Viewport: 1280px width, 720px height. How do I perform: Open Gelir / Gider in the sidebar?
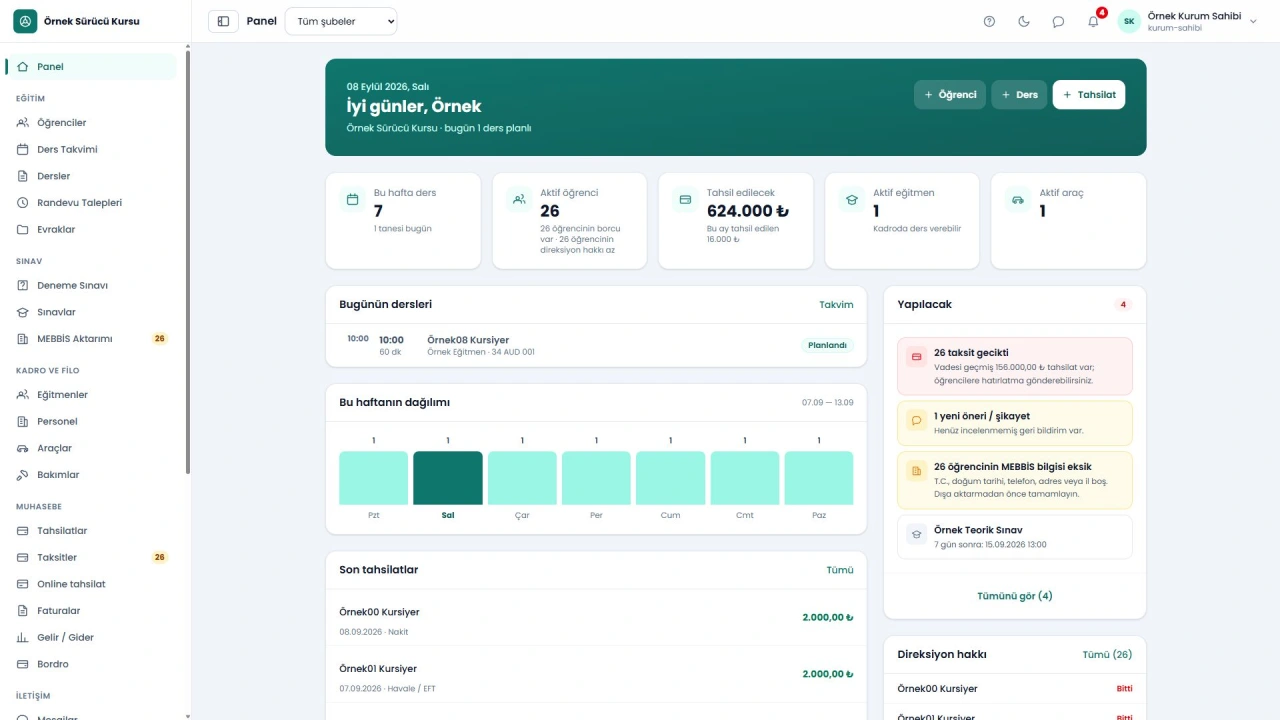click(x=92, y=638)
